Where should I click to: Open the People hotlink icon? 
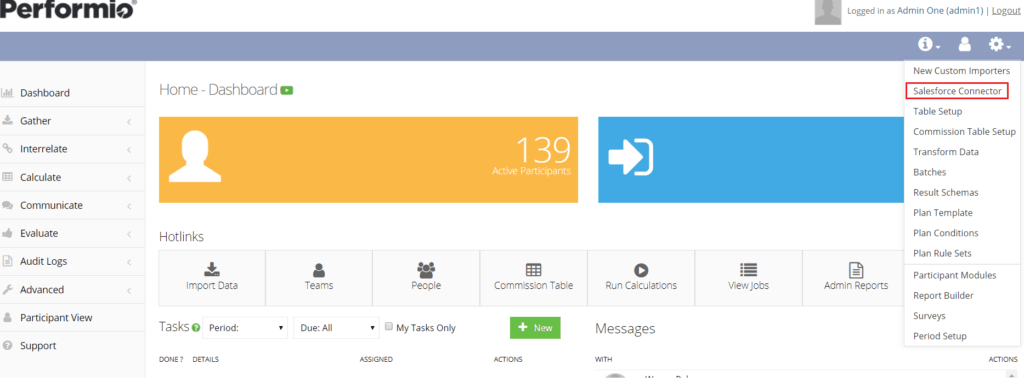coord(426,270)
